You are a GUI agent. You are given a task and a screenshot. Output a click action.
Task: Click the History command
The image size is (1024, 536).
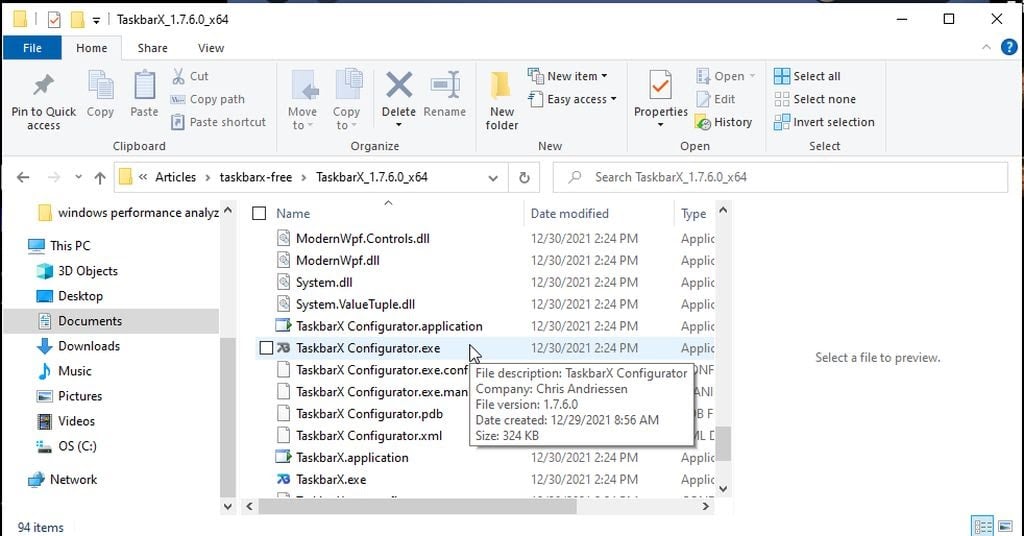pos(724,122)
